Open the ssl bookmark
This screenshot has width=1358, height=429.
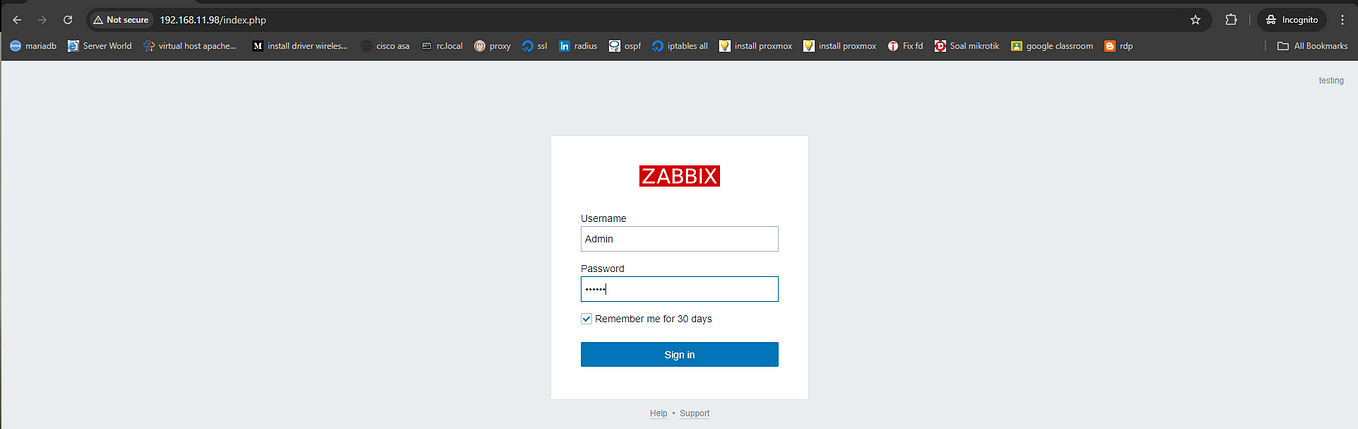click(535, 46)
